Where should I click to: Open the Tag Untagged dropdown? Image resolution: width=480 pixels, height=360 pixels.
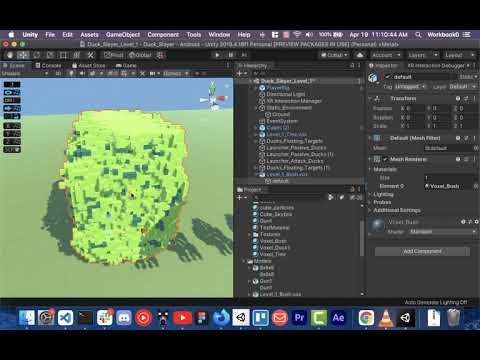click(410, 87)
